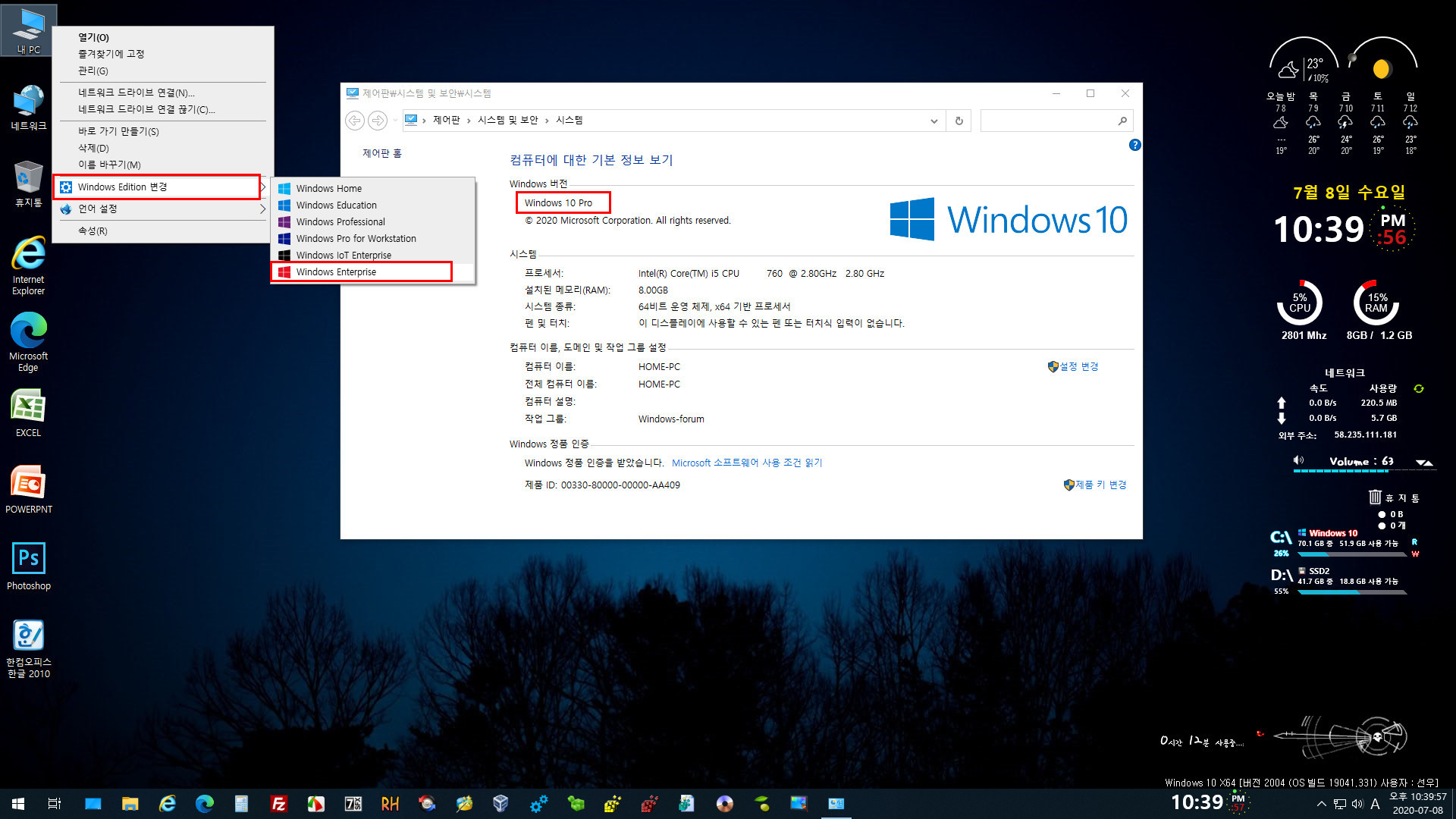Click the trash can icon in 휴지통 widget
The width and height of the screenshot is (1456, 819).
(x=1375, y=497)
